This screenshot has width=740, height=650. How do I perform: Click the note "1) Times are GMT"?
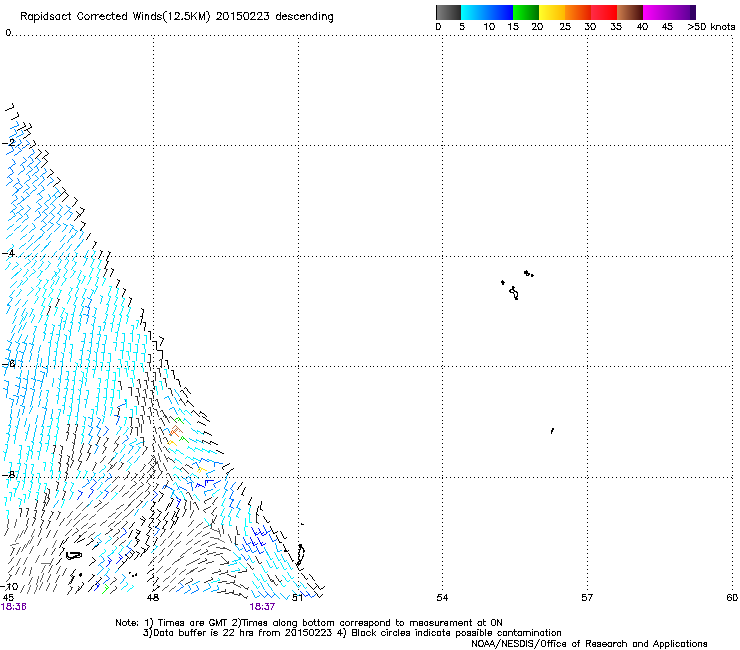(186, 623)
